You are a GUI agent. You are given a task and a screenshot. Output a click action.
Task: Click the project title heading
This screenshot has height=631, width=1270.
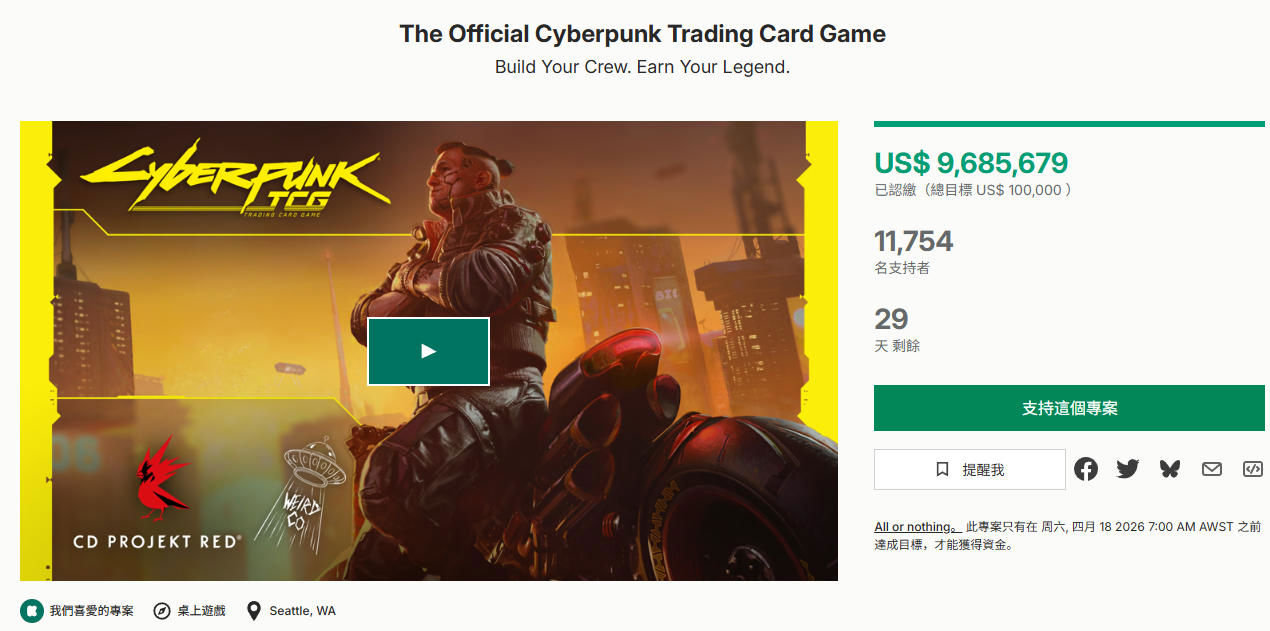click(642, 34)
